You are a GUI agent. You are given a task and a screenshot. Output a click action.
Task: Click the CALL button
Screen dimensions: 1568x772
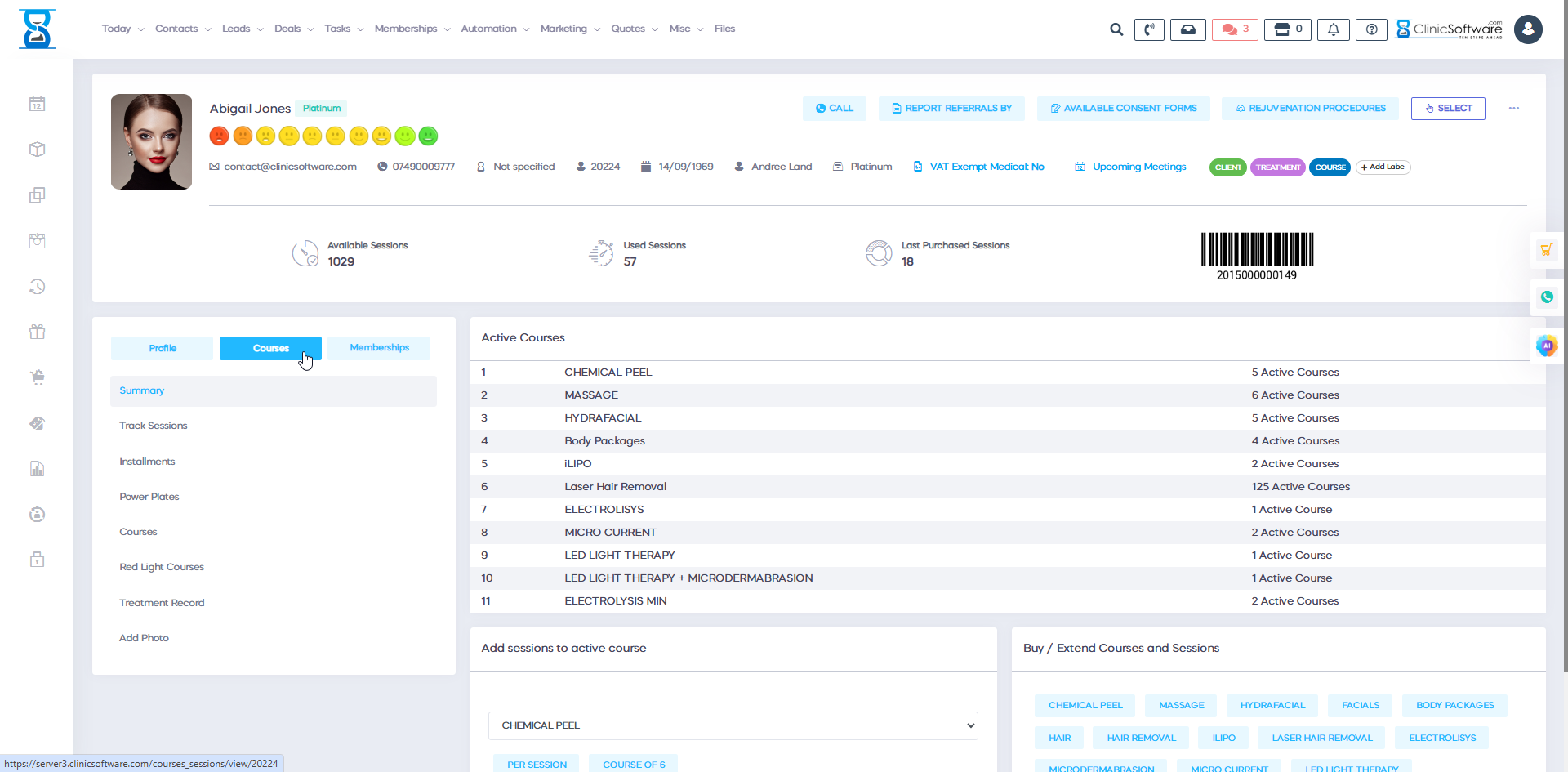(x=834, y=108)
